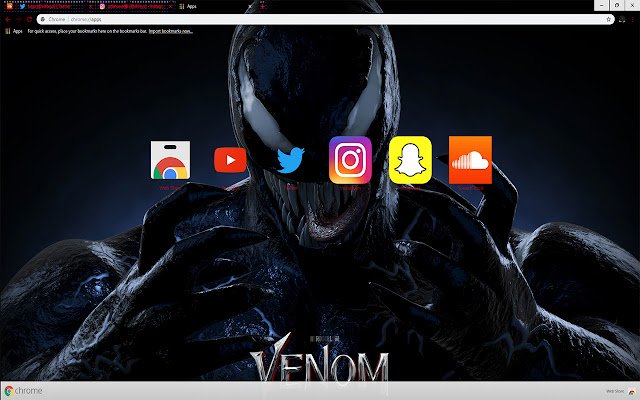Close the Instagram tab
Image resolution: width=640 pixels, height=400 pixels.
(170, 7)
